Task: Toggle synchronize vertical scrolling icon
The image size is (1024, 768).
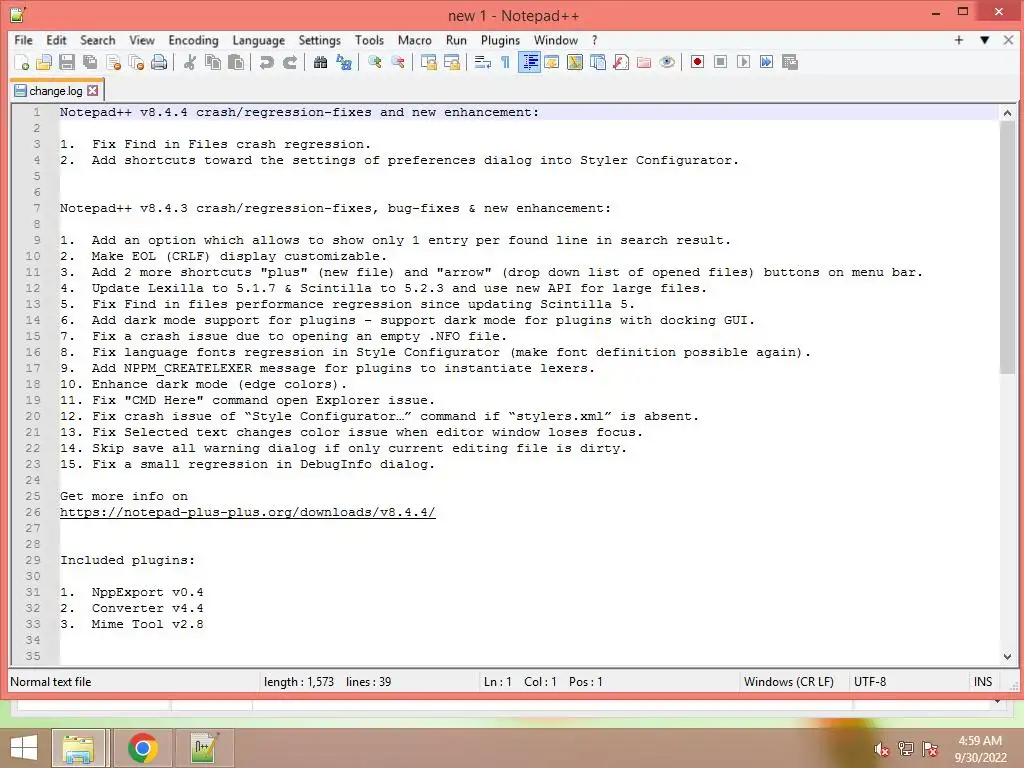Action: pyautogui.click(x=428, y=62)
